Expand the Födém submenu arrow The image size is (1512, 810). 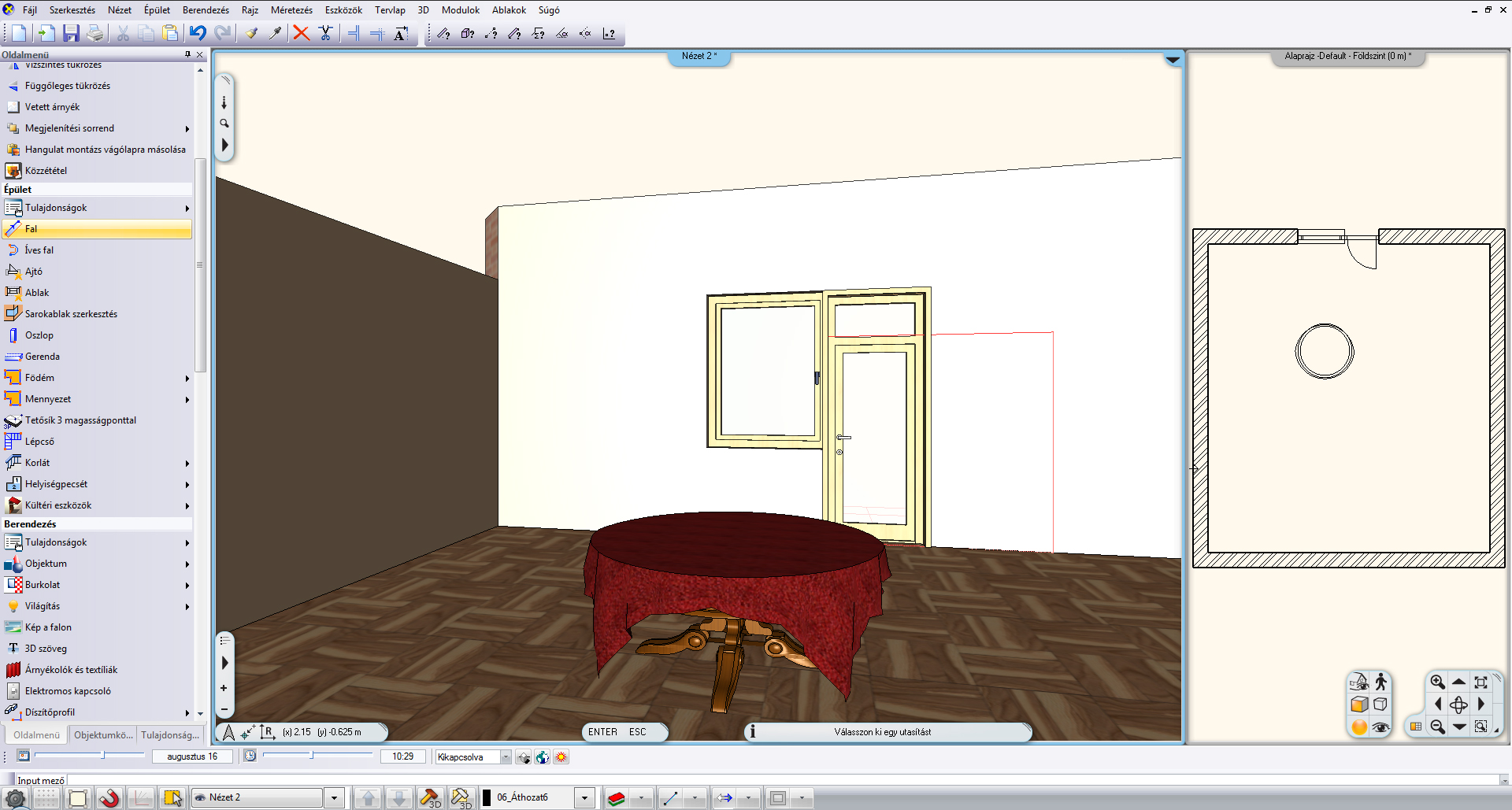pos(187,379)
